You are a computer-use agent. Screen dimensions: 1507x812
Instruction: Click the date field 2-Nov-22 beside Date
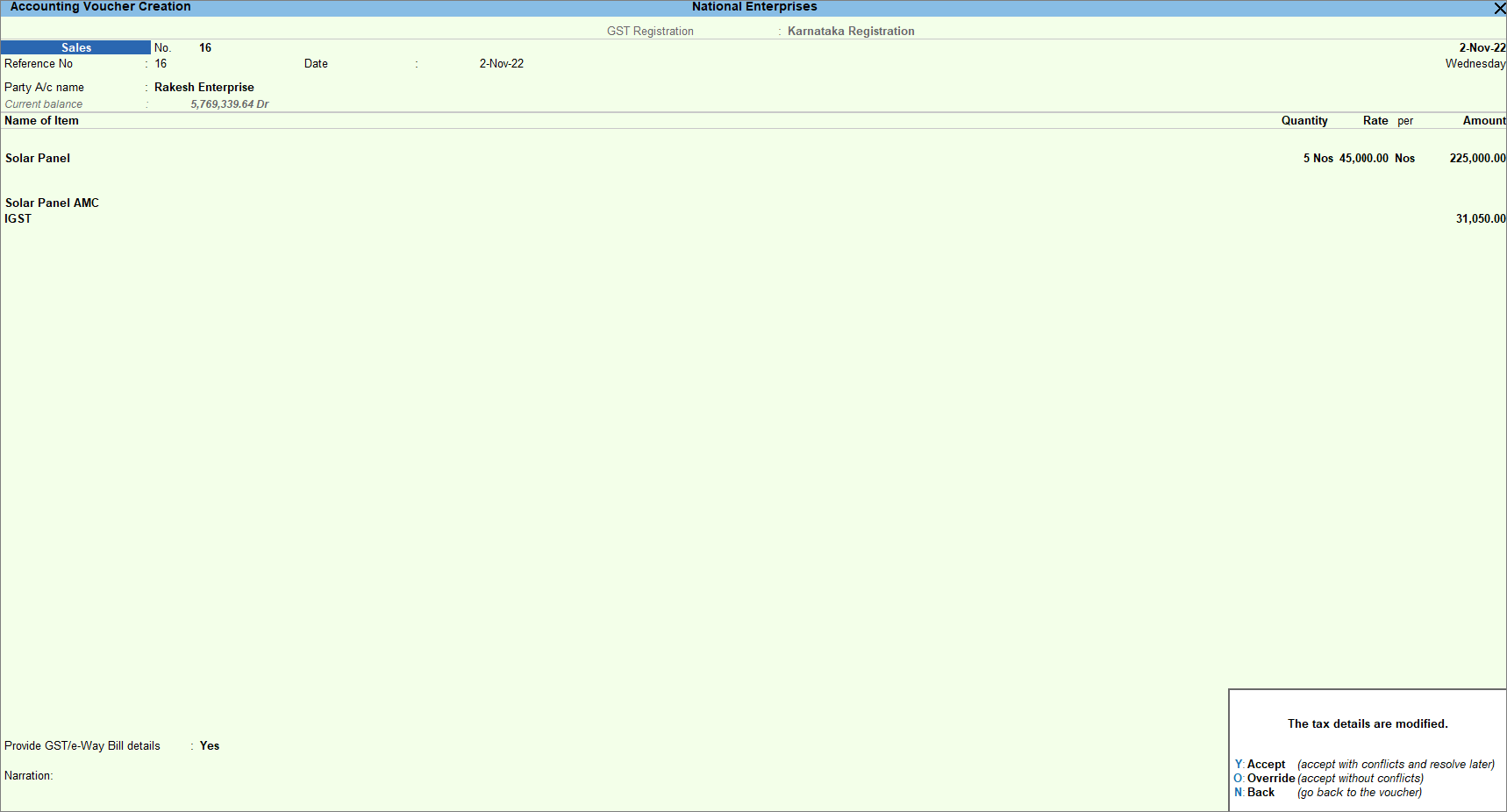tap(502, 64)
